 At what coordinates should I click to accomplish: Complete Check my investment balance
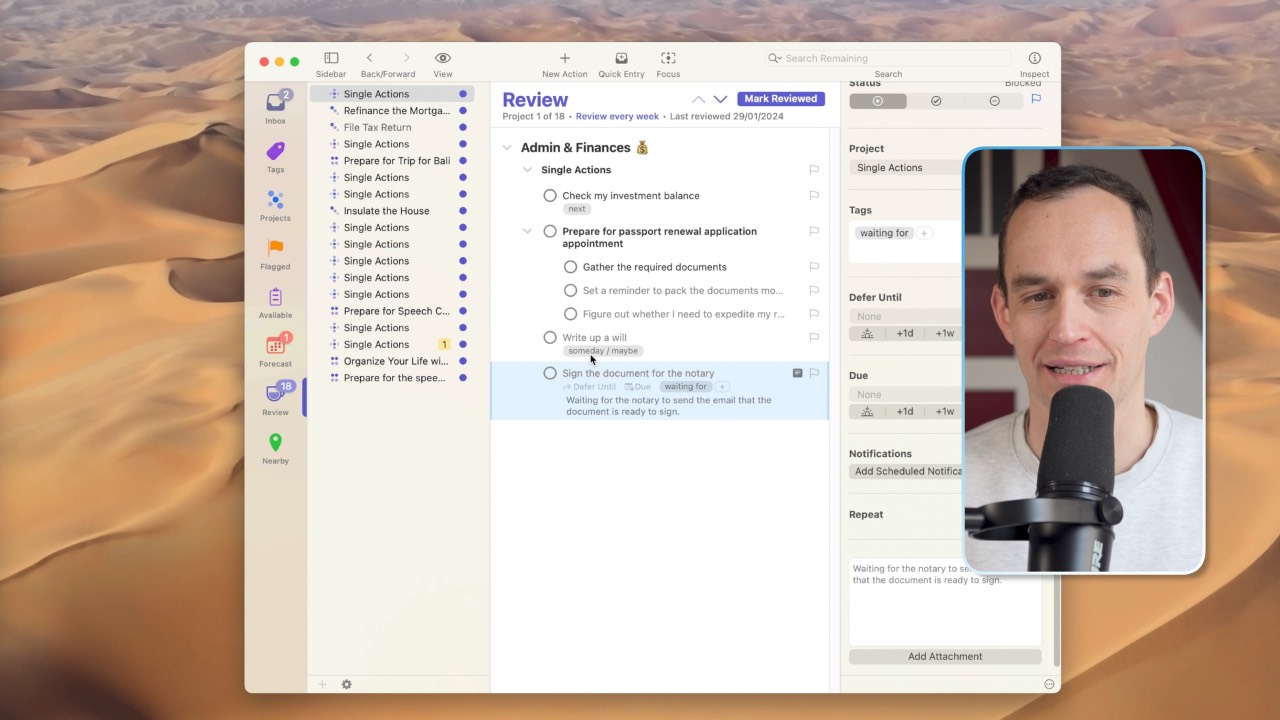(550, 196)
